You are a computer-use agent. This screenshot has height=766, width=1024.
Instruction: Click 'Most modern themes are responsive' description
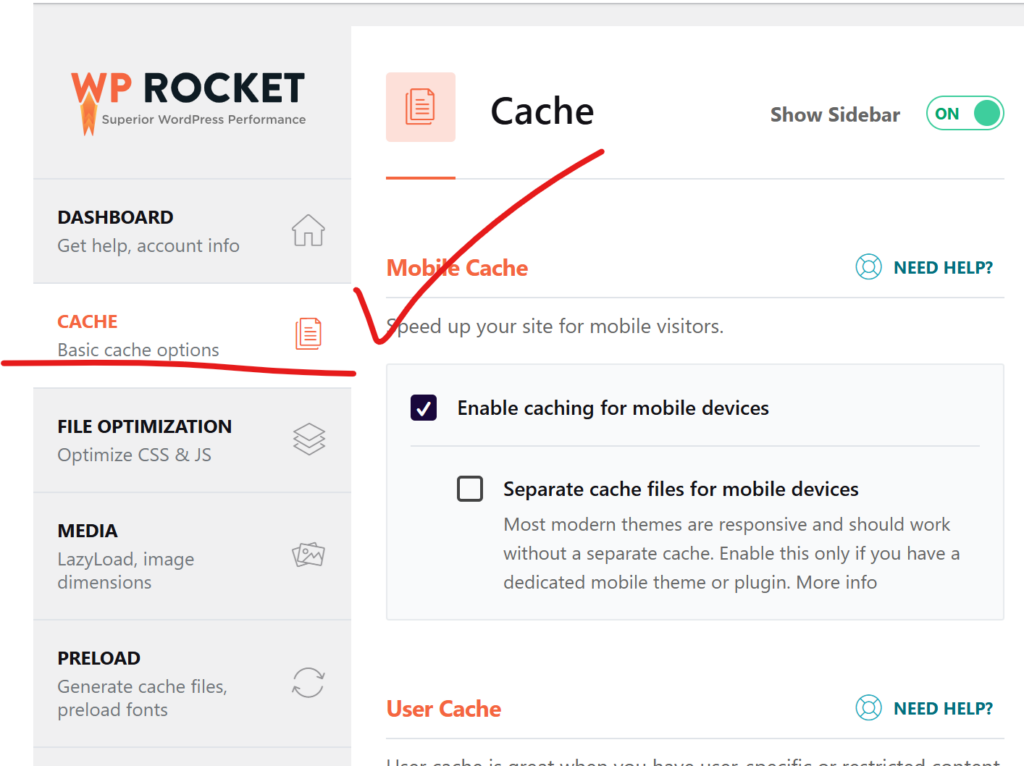coord(731,553)
